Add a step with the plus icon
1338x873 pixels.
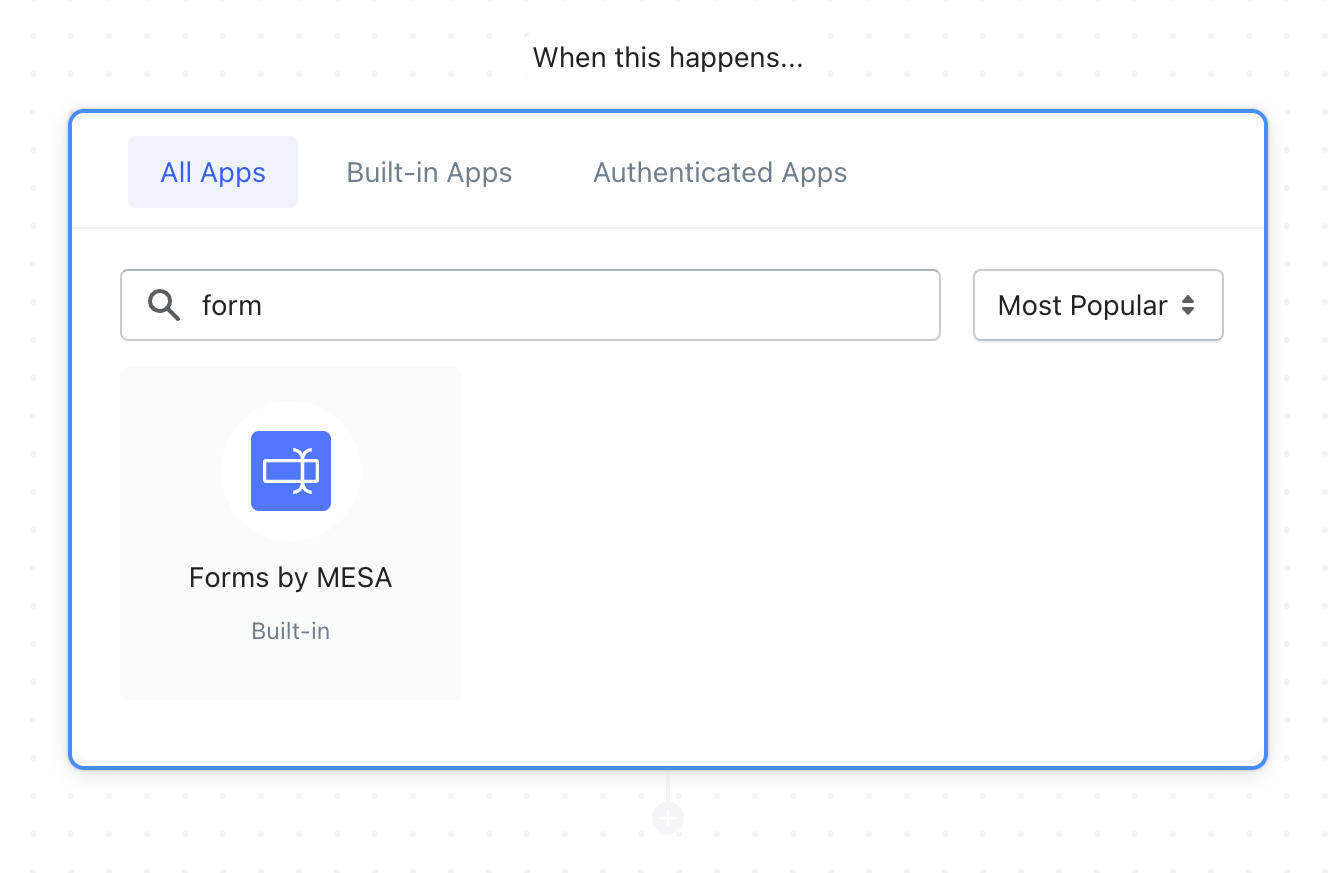point(668,819)
